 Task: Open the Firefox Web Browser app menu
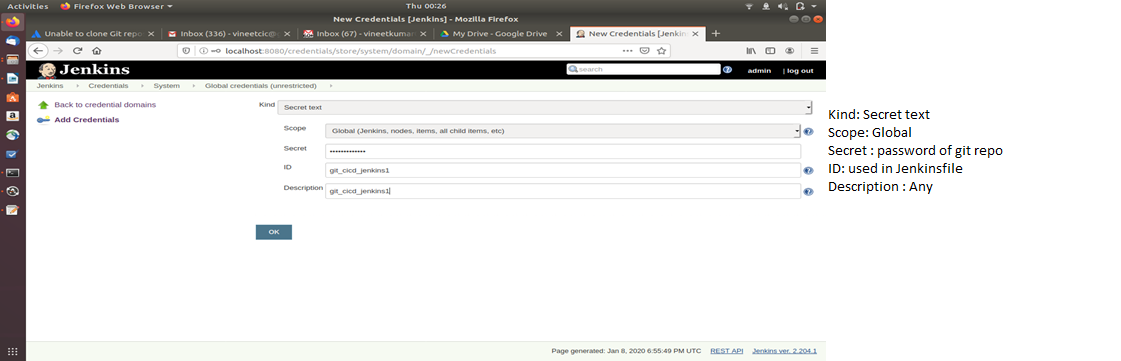tap(117, 6)
